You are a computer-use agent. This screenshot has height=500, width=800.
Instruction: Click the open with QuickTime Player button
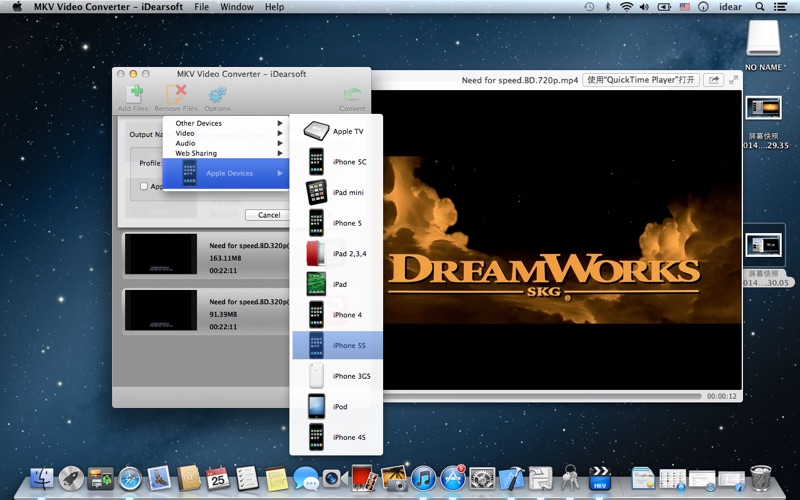point(641,80)
